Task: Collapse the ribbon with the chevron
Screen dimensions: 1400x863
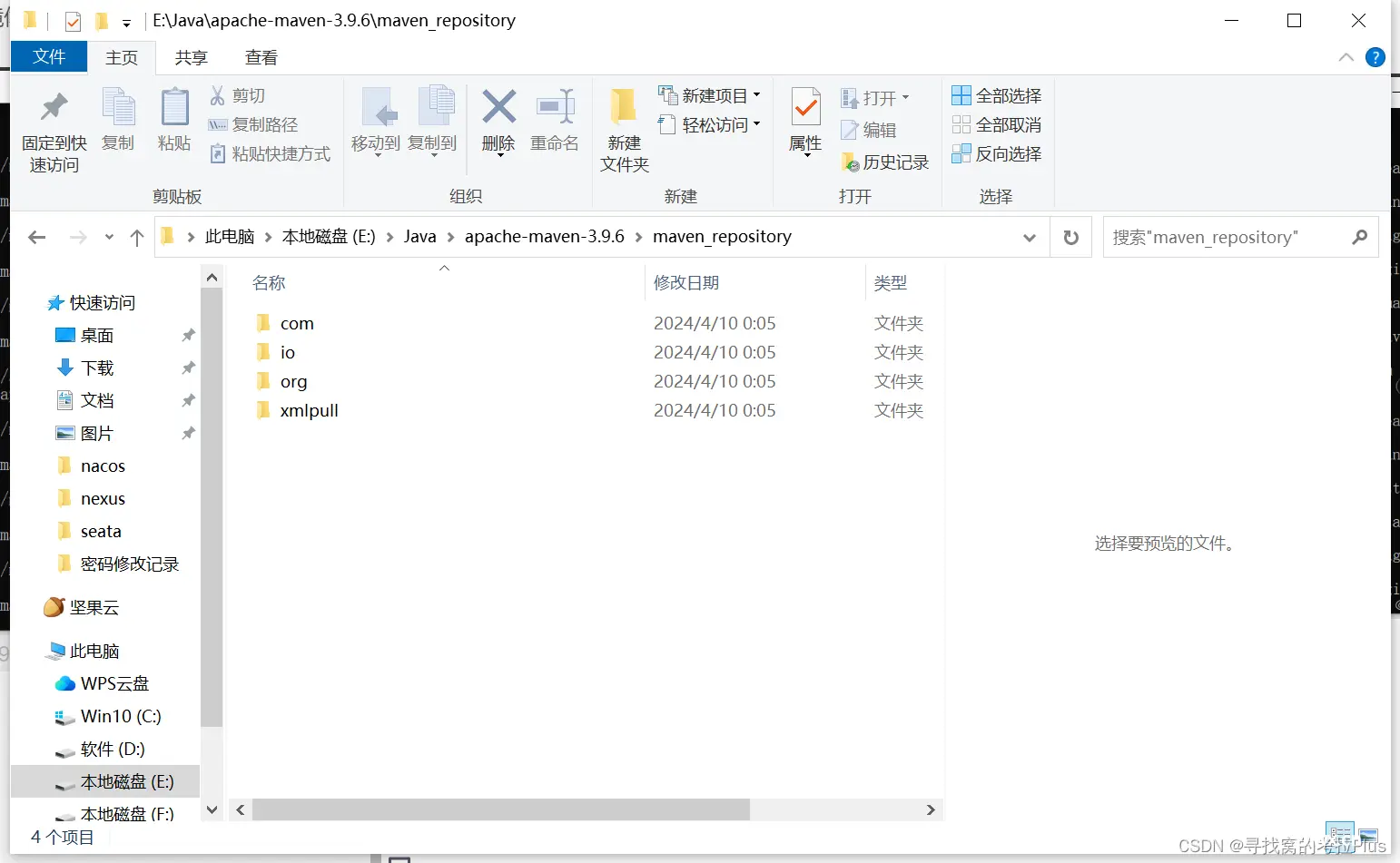Action: click(x=1346, y=57)
